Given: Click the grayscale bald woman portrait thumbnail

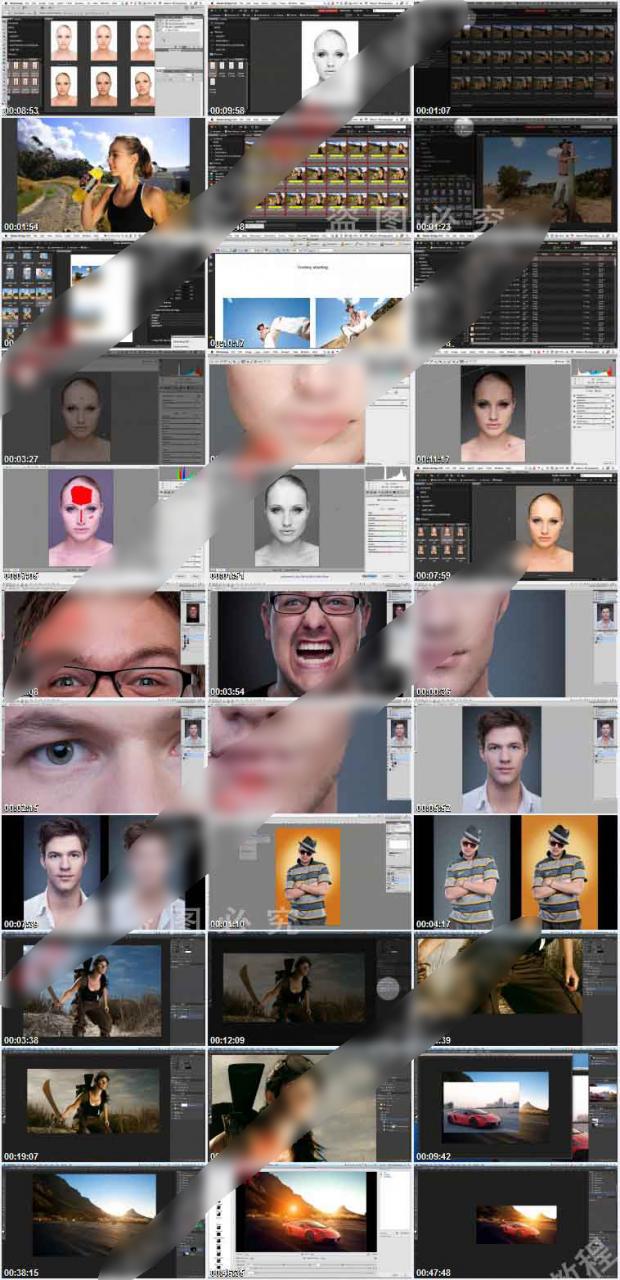Looking at the screenshot, I should click(x=309, y=524).
